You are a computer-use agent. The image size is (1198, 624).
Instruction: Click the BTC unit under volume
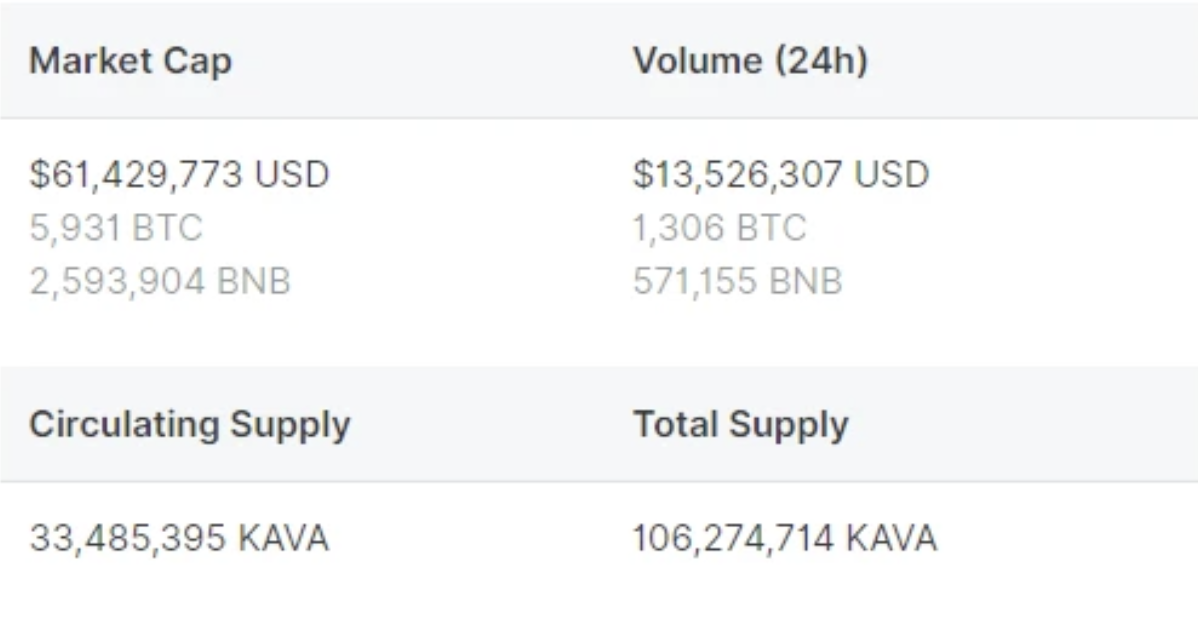[x=771, y=228]
